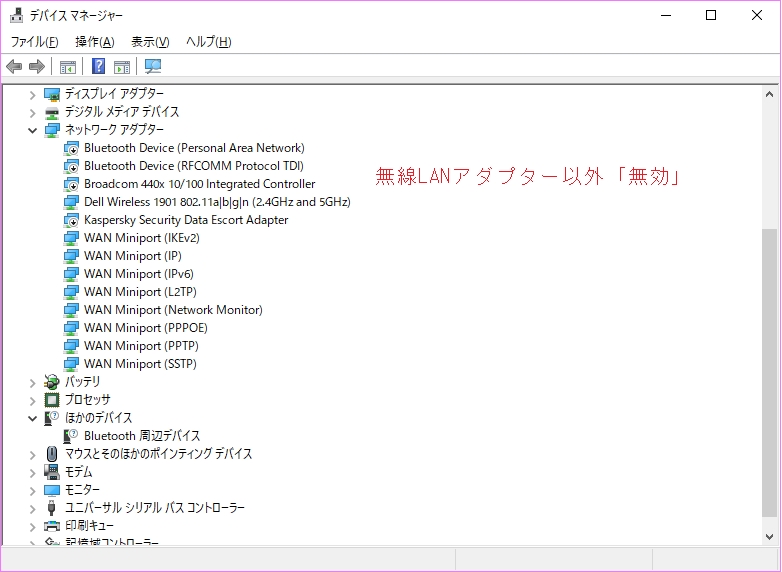
Task: Select Bluetooth 周辺デバイス entry
Action: [x=142, y=436]
